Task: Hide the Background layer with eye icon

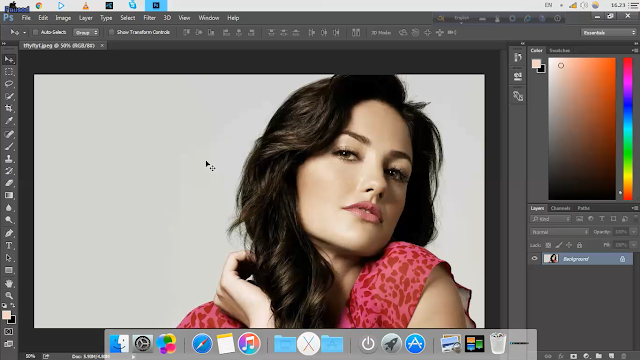Action: tap(534, 258)
